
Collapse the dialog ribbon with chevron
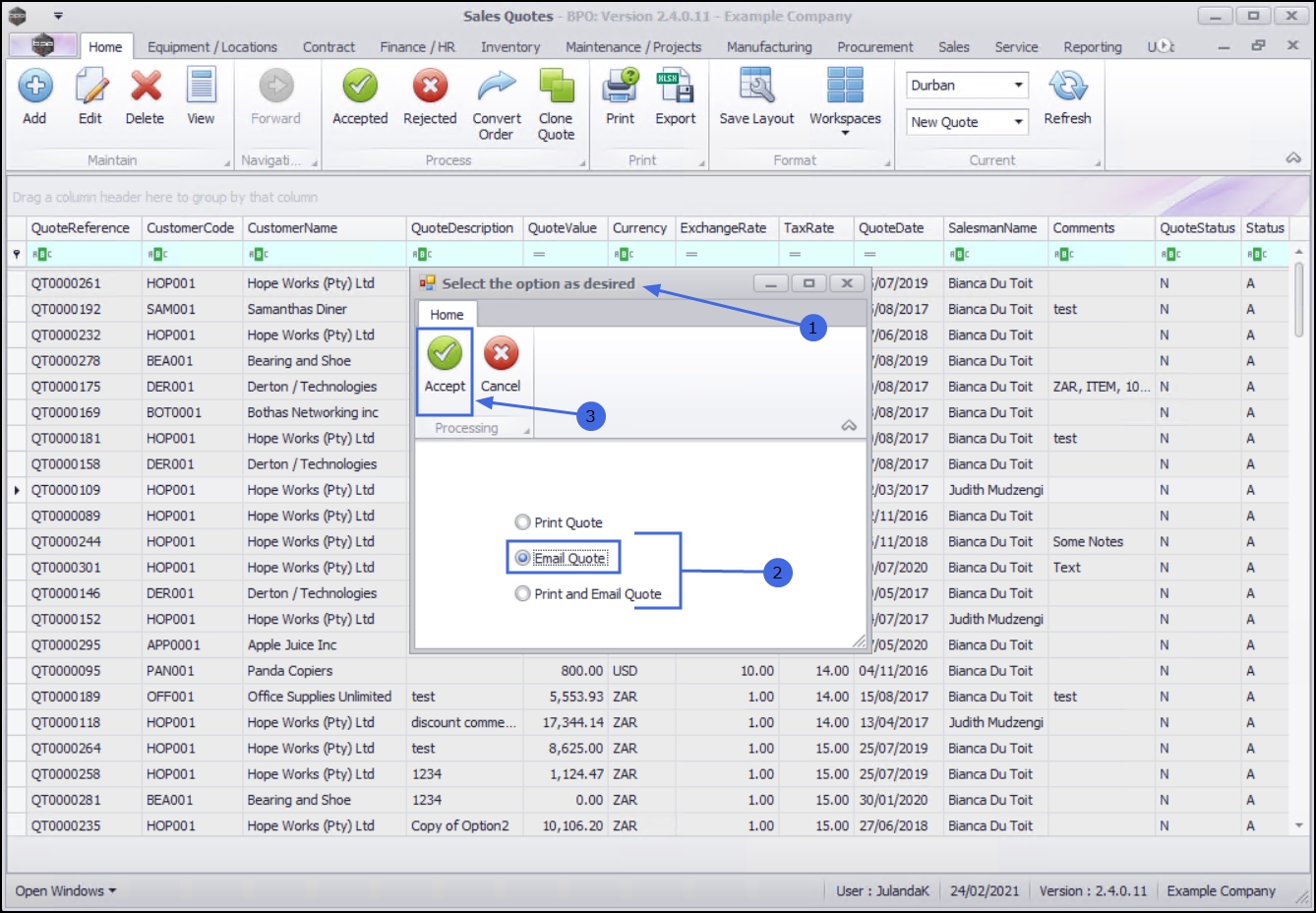pos(849,426)
